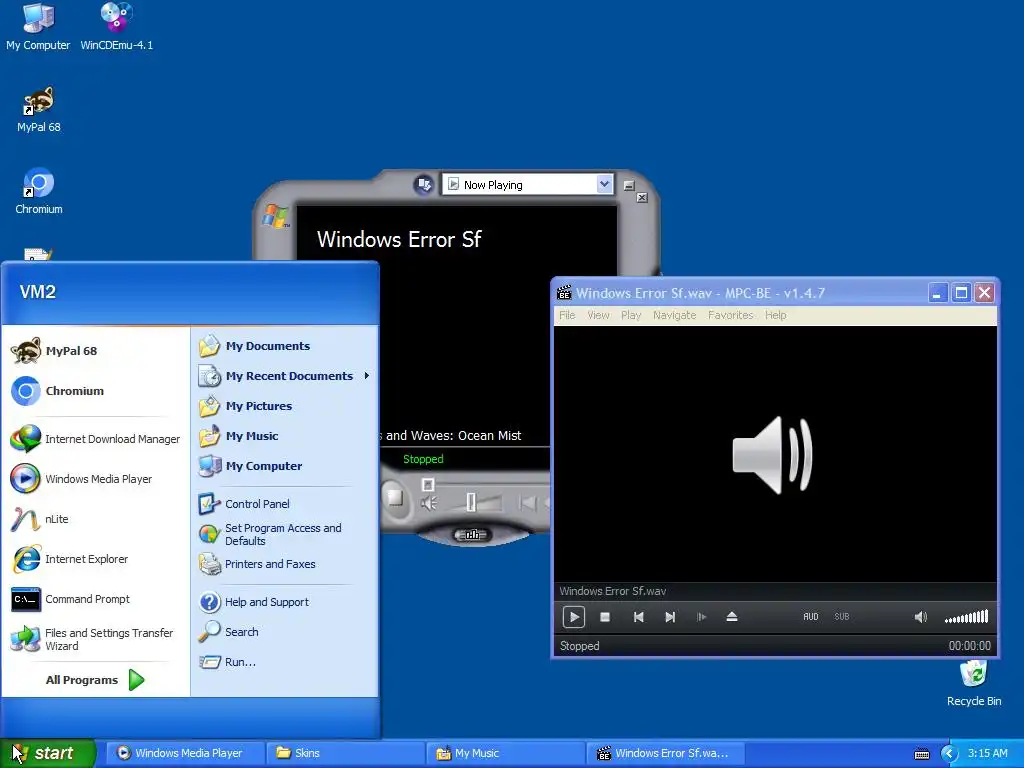Image resolution: width=1024 pixels, height=768 pixels.
Task: Click the VM2 user name header
Action: point(37,291)
